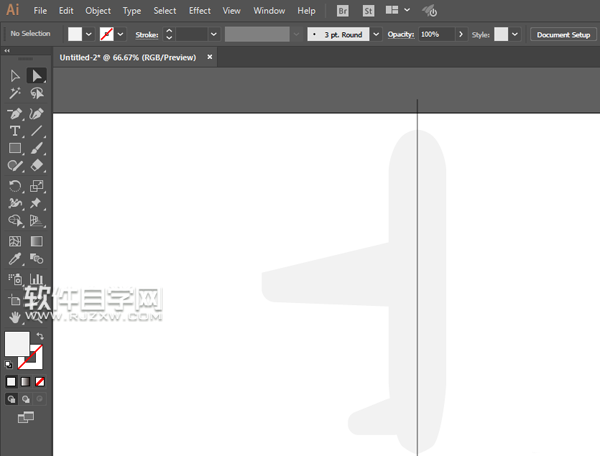The height and width of the screenshot is (456, 600).
Task: Select the Pen tool
Action: (x=15, y=113)
